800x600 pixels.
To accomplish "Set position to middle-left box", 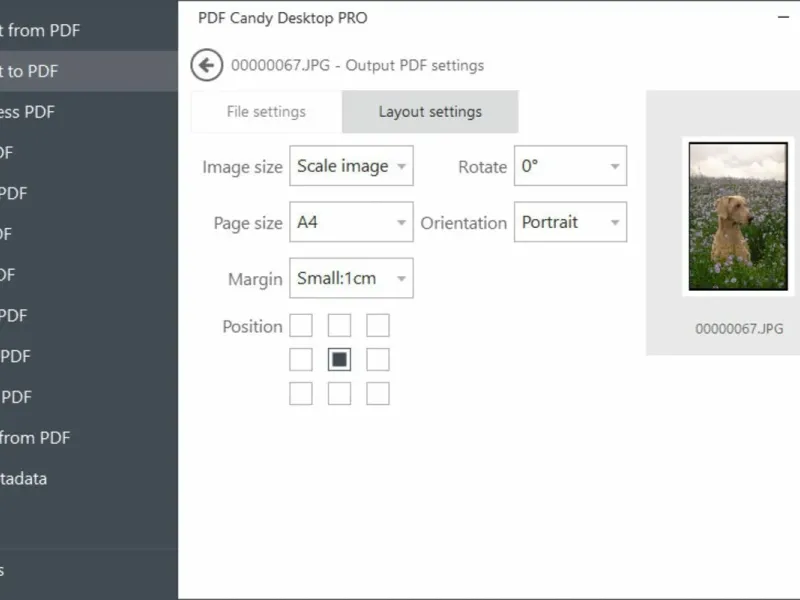I will (301, 360).
